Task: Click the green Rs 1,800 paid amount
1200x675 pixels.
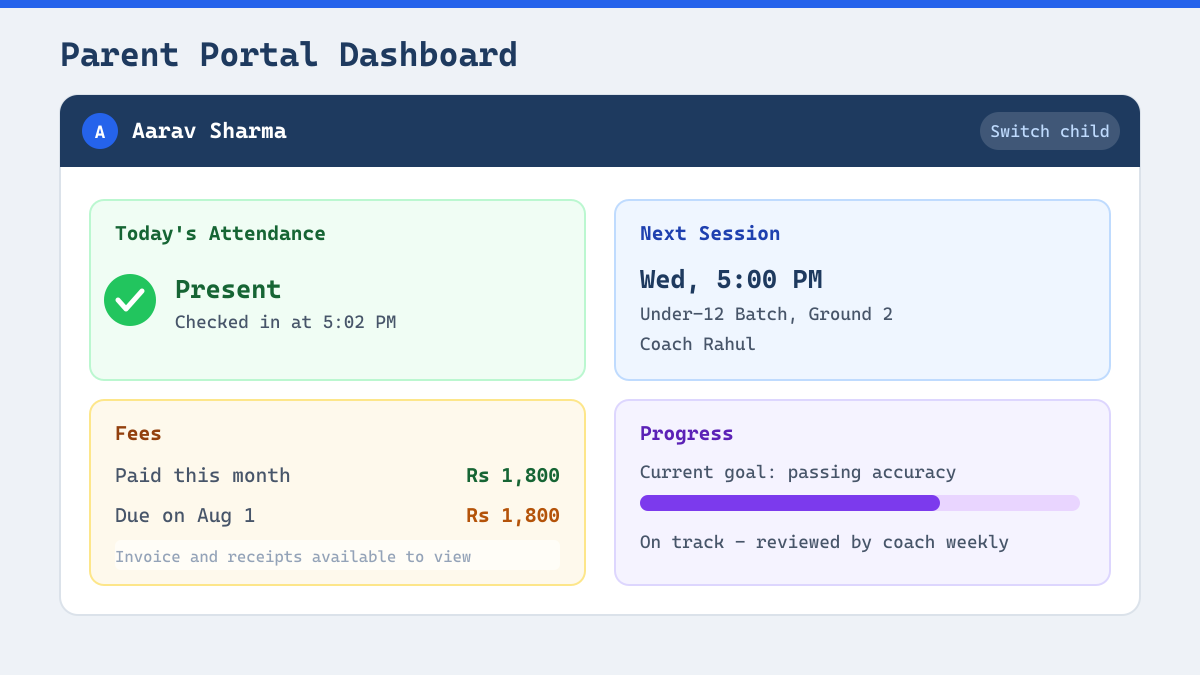Action: (x=513, y=475)
